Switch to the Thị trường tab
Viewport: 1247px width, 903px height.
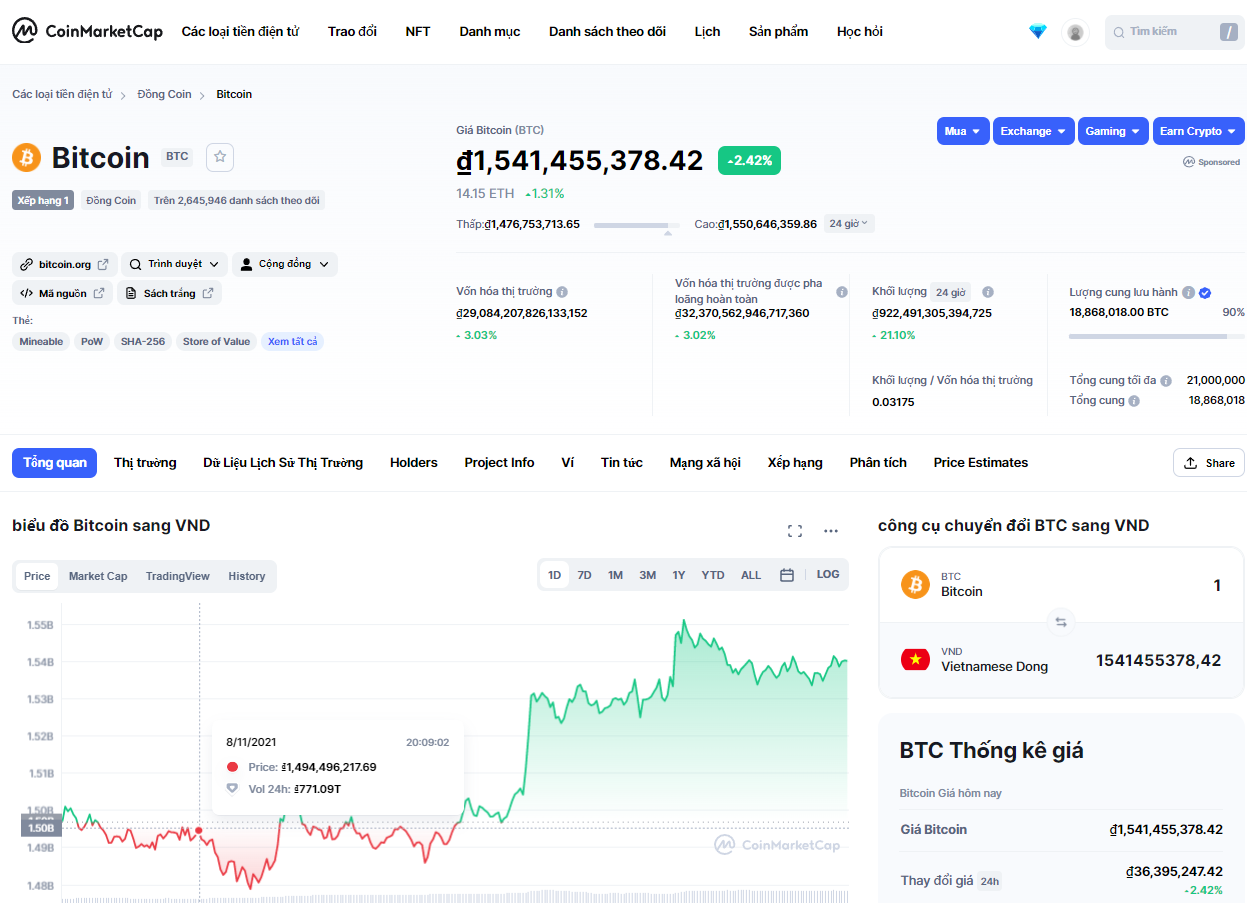[145, 463]
